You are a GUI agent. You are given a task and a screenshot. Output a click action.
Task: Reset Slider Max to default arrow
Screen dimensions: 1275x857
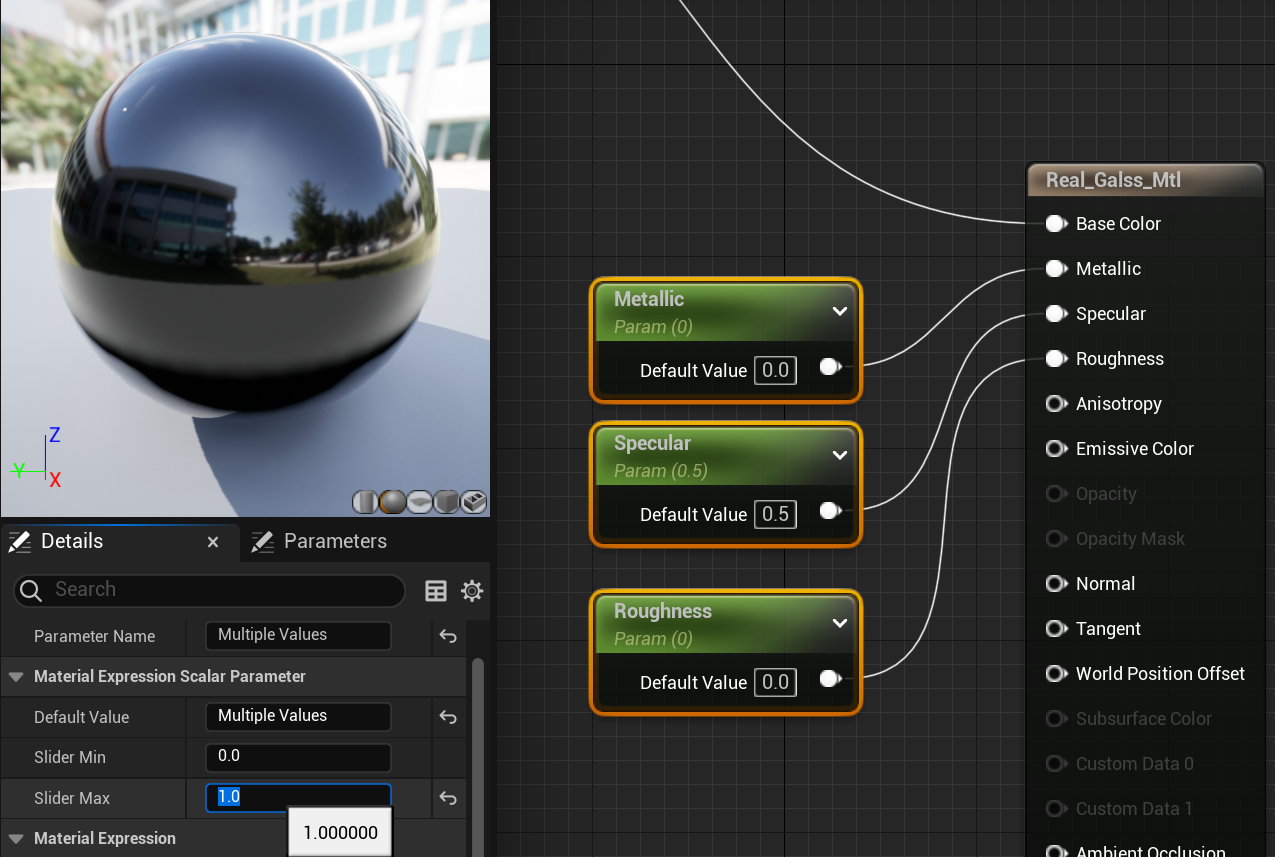448,798
